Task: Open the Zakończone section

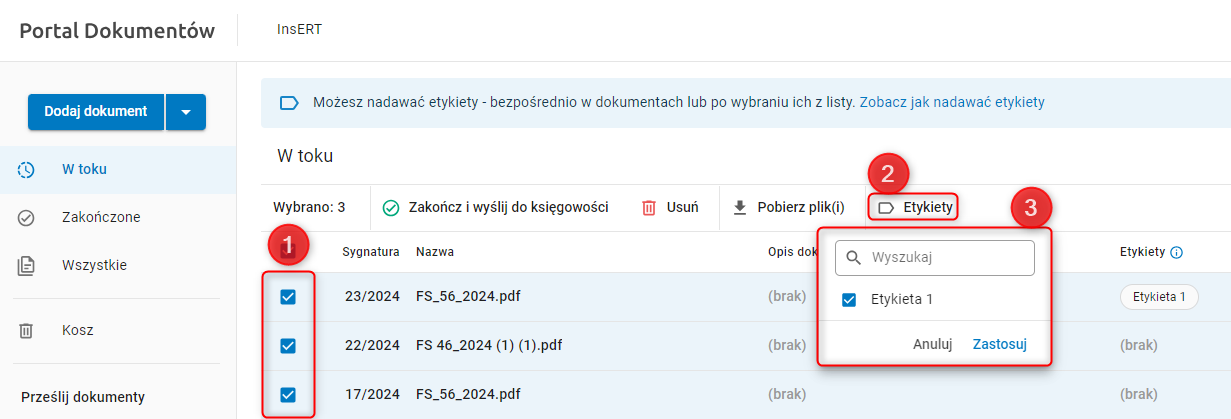Action: 101,218
